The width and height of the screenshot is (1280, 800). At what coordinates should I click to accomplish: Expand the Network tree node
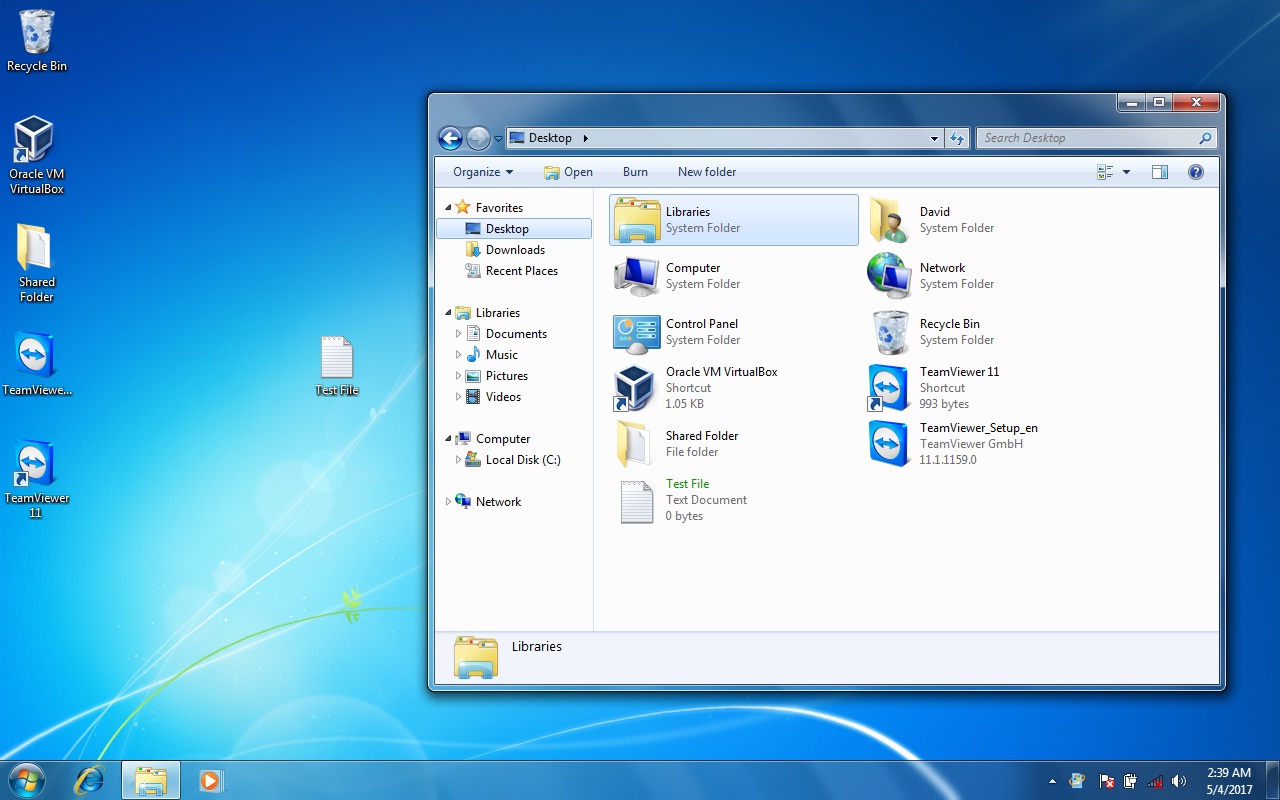[x=448, y=501]
